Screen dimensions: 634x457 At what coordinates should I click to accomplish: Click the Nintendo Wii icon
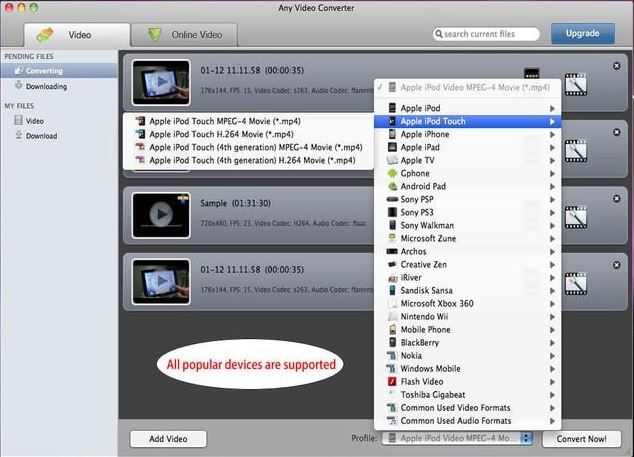point(392,316)
